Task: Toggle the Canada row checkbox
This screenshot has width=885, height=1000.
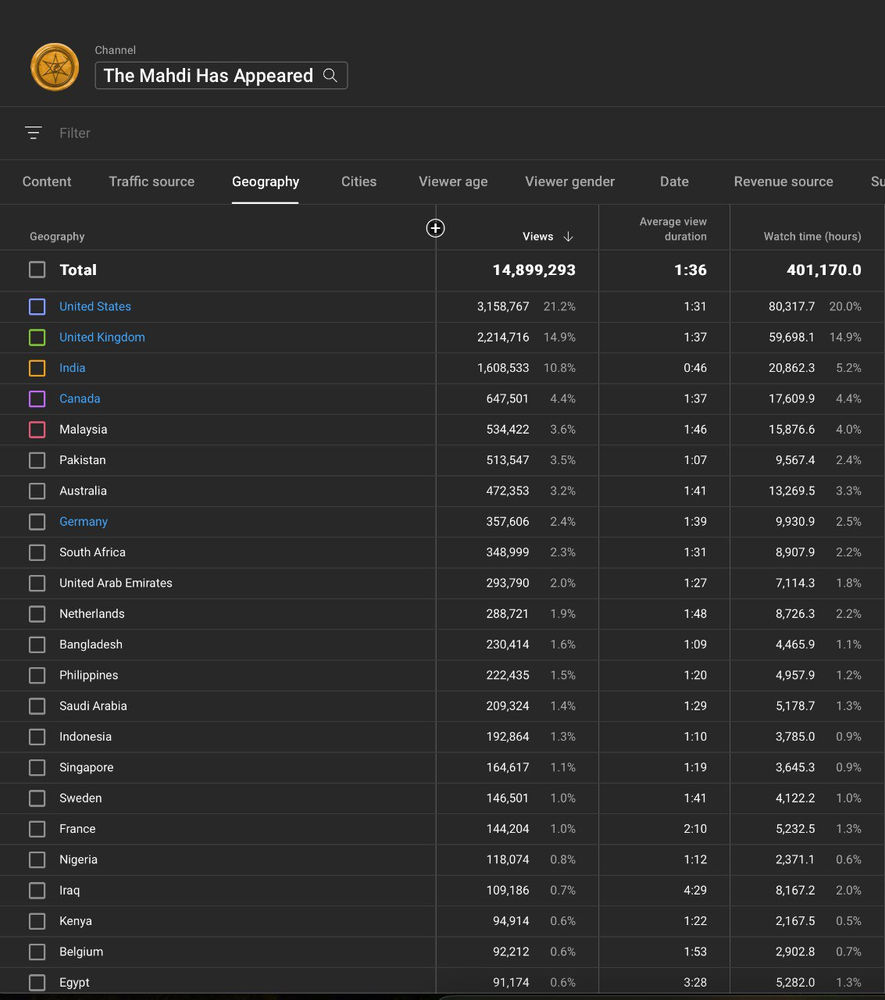Action: point(37,399)
